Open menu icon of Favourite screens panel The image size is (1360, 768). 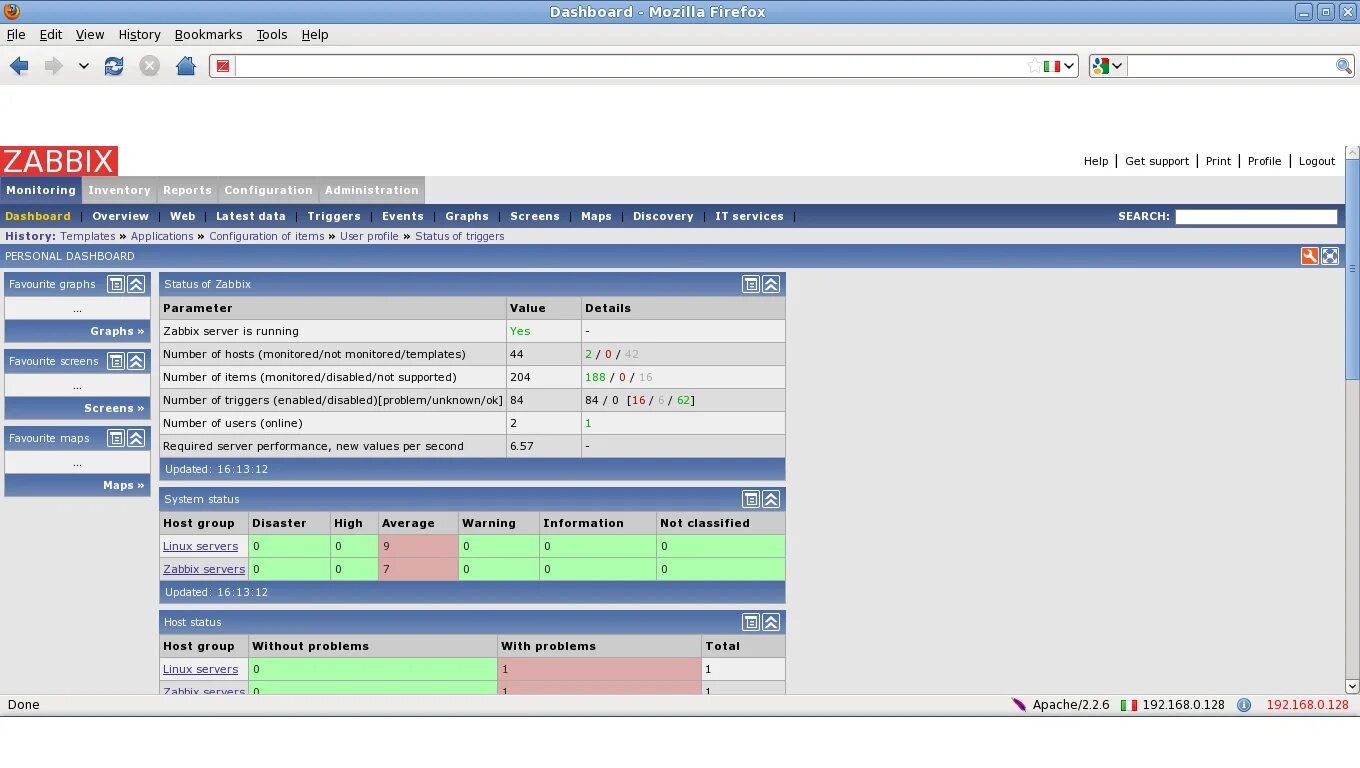point(116,361)
